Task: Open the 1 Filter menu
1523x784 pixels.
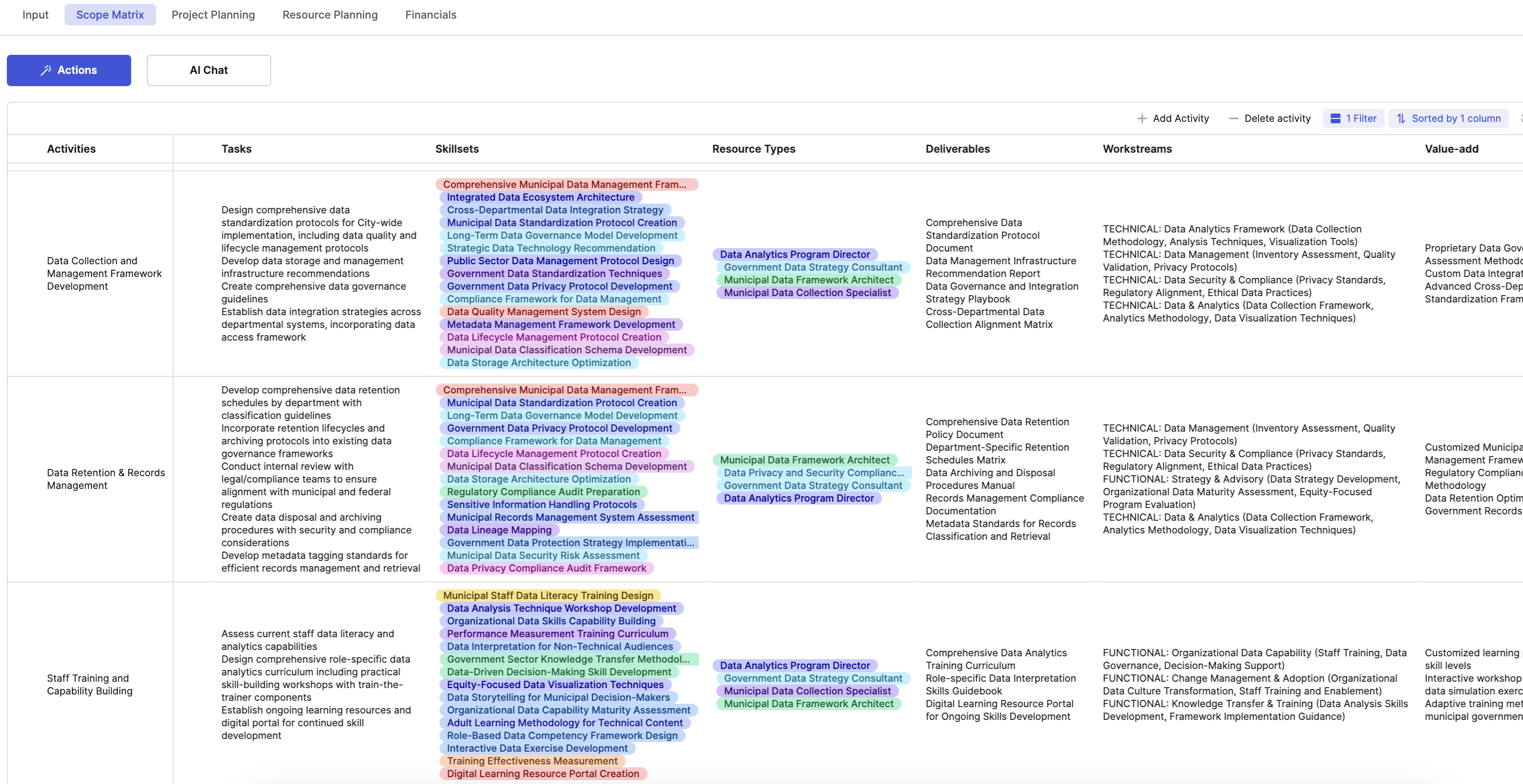Action: click(x=1353, y=118)
